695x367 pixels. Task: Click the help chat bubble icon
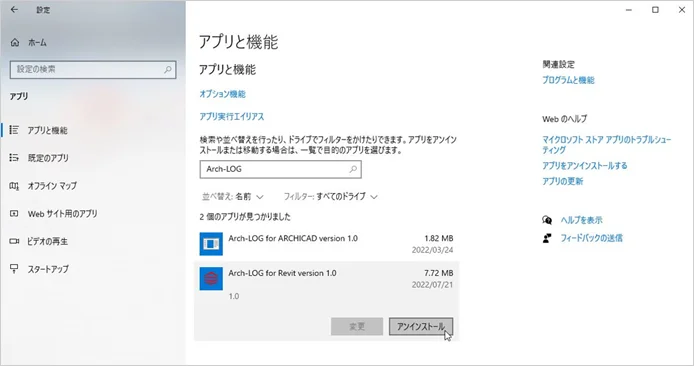(x=547, y=220)
